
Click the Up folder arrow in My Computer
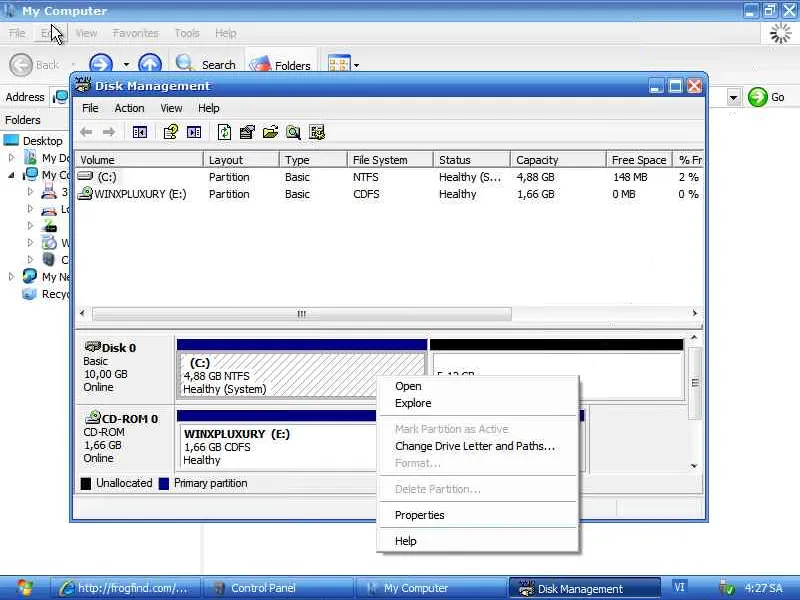pyautogui.click(x=149, y=64)
